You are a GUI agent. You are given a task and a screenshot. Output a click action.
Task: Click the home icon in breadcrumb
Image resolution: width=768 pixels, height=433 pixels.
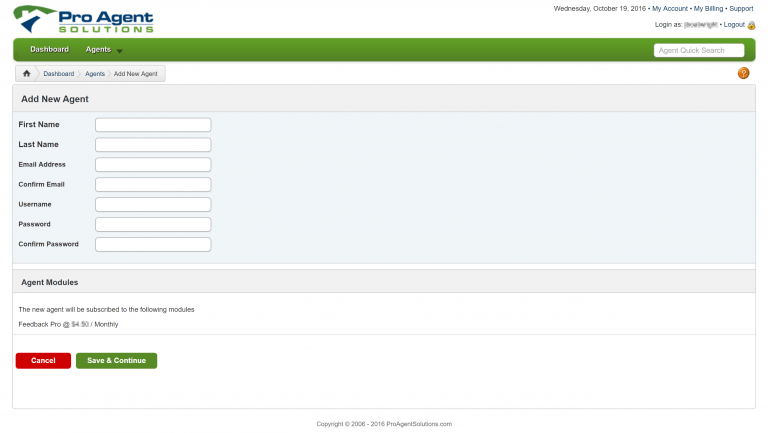click(26, 74)
